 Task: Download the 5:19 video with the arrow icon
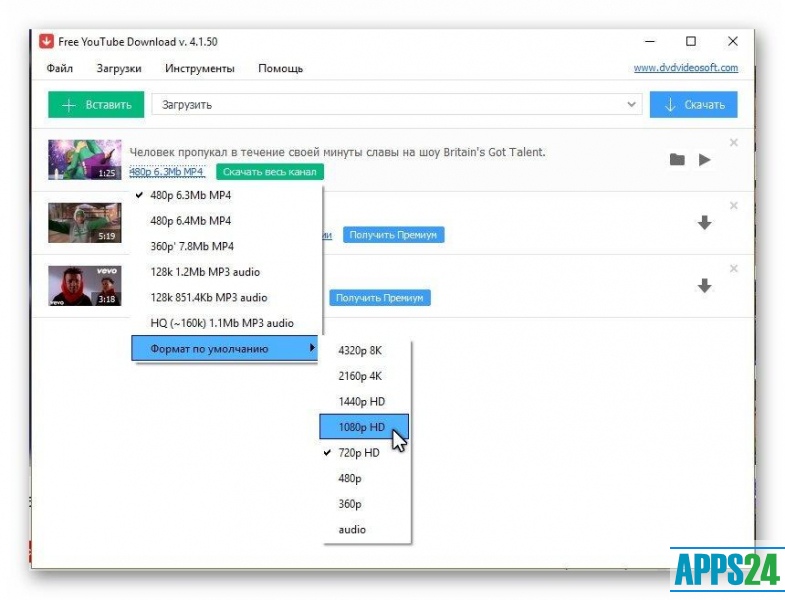704,223
